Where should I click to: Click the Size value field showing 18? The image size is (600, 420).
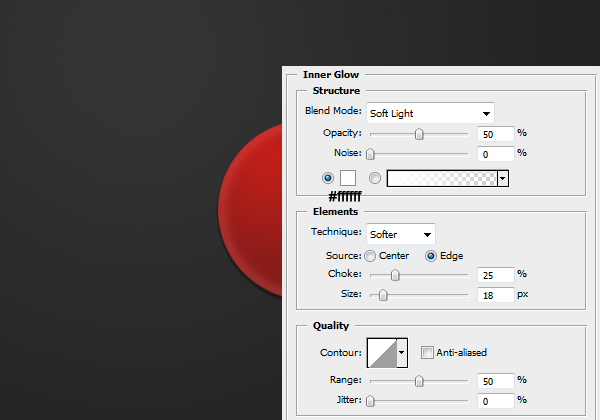coord(496,295)
